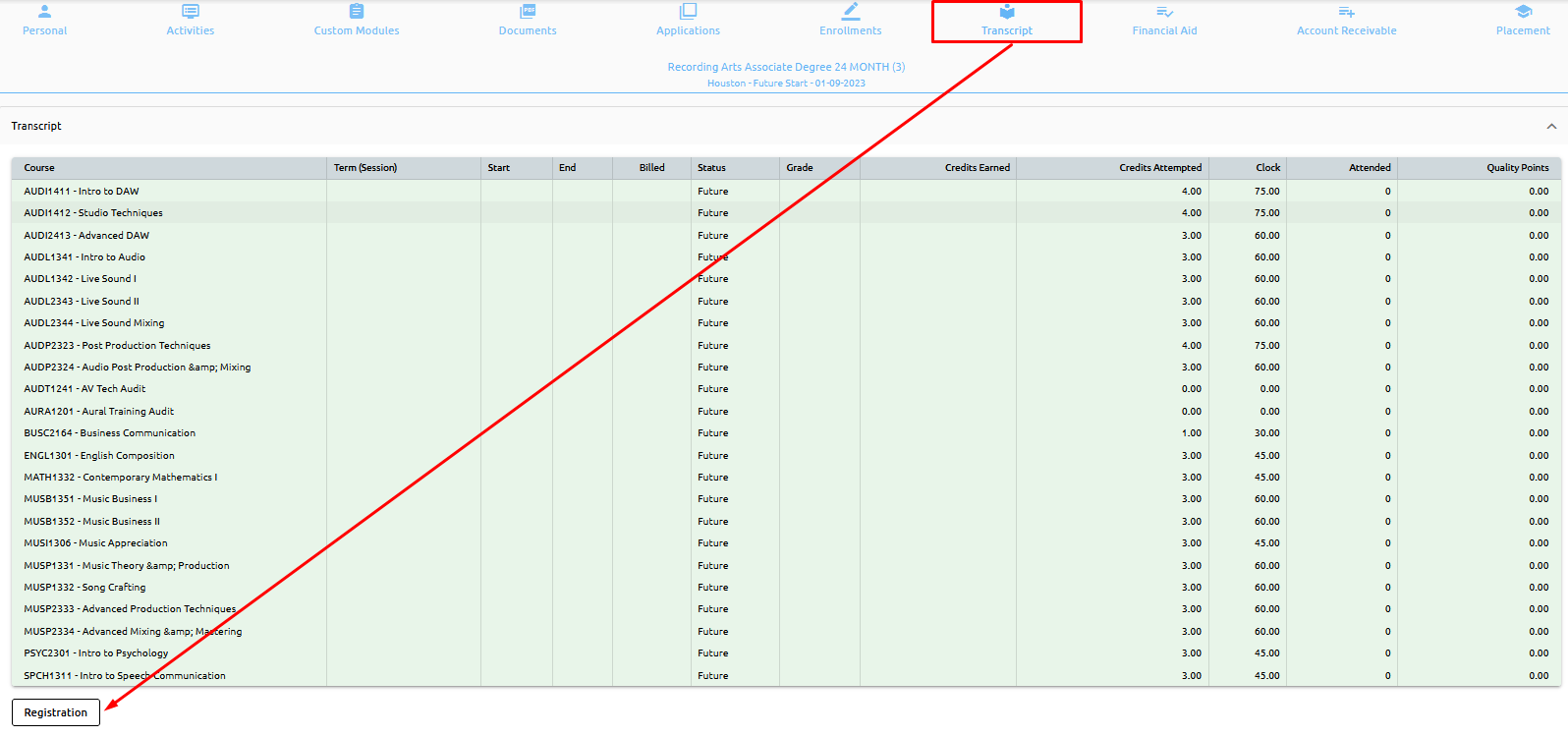Collapse the Transcript panel chevron
The height and width of the screenshot is (737, 1568).
pyautogui.click(x=1551, y=126)
